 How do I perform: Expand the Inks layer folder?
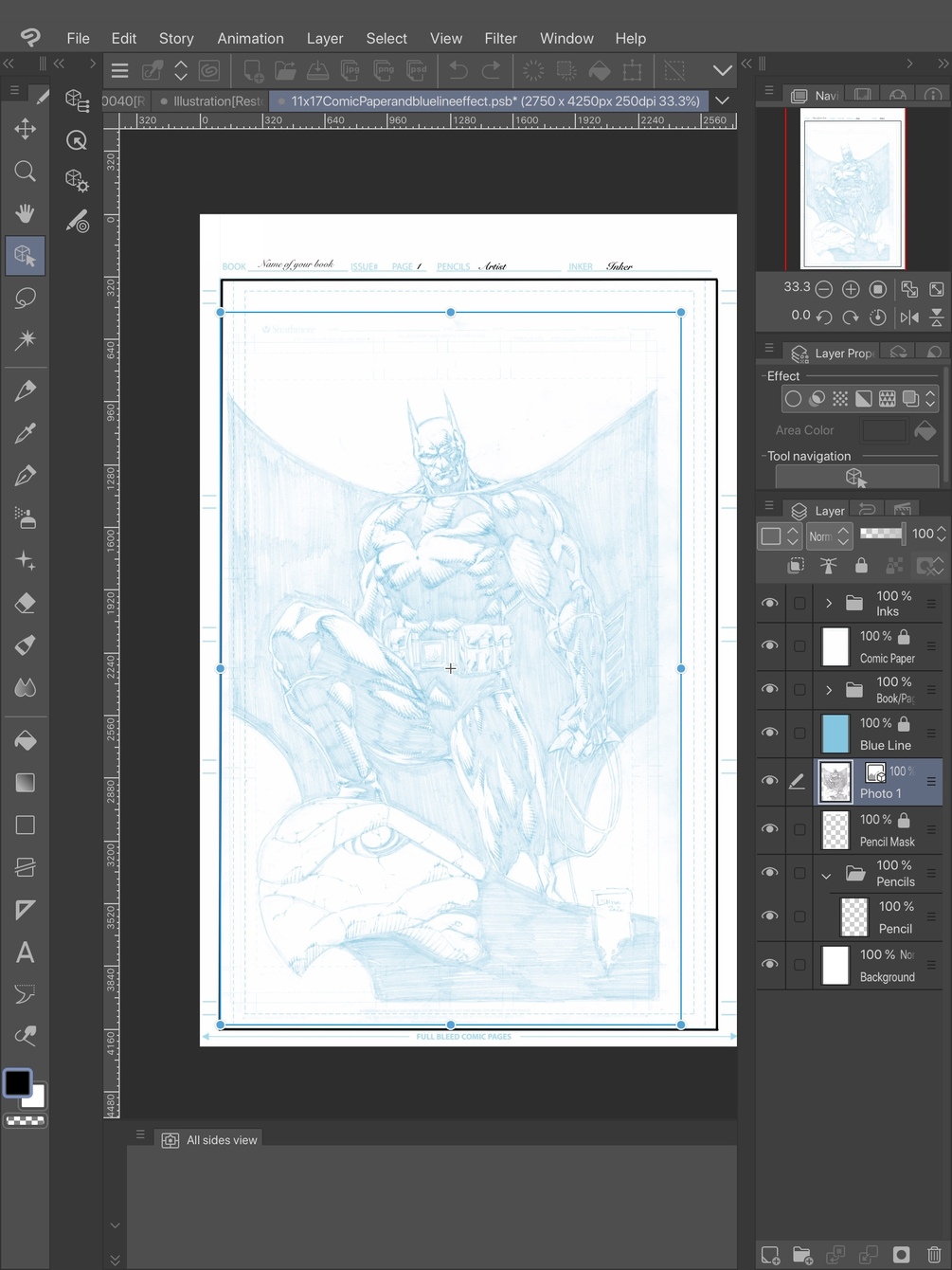tap(829, 603)
